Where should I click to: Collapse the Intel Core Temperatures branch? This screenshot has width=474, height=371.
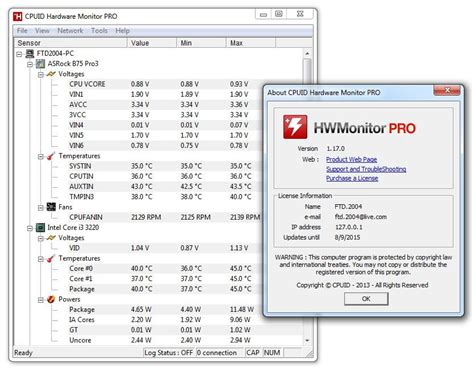click(x=41, y=259)
